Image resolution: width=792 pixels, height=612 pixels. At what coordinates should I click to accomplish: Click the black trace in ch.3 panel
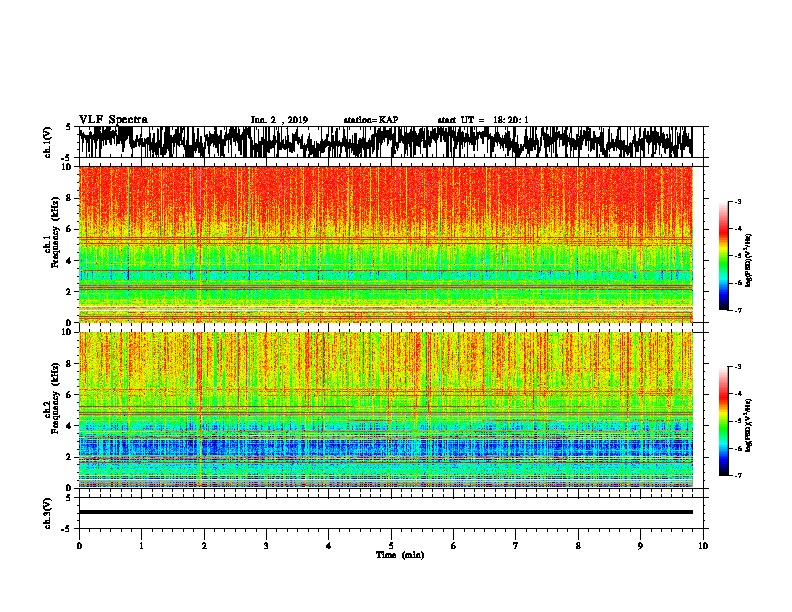(x=385, y=512)
